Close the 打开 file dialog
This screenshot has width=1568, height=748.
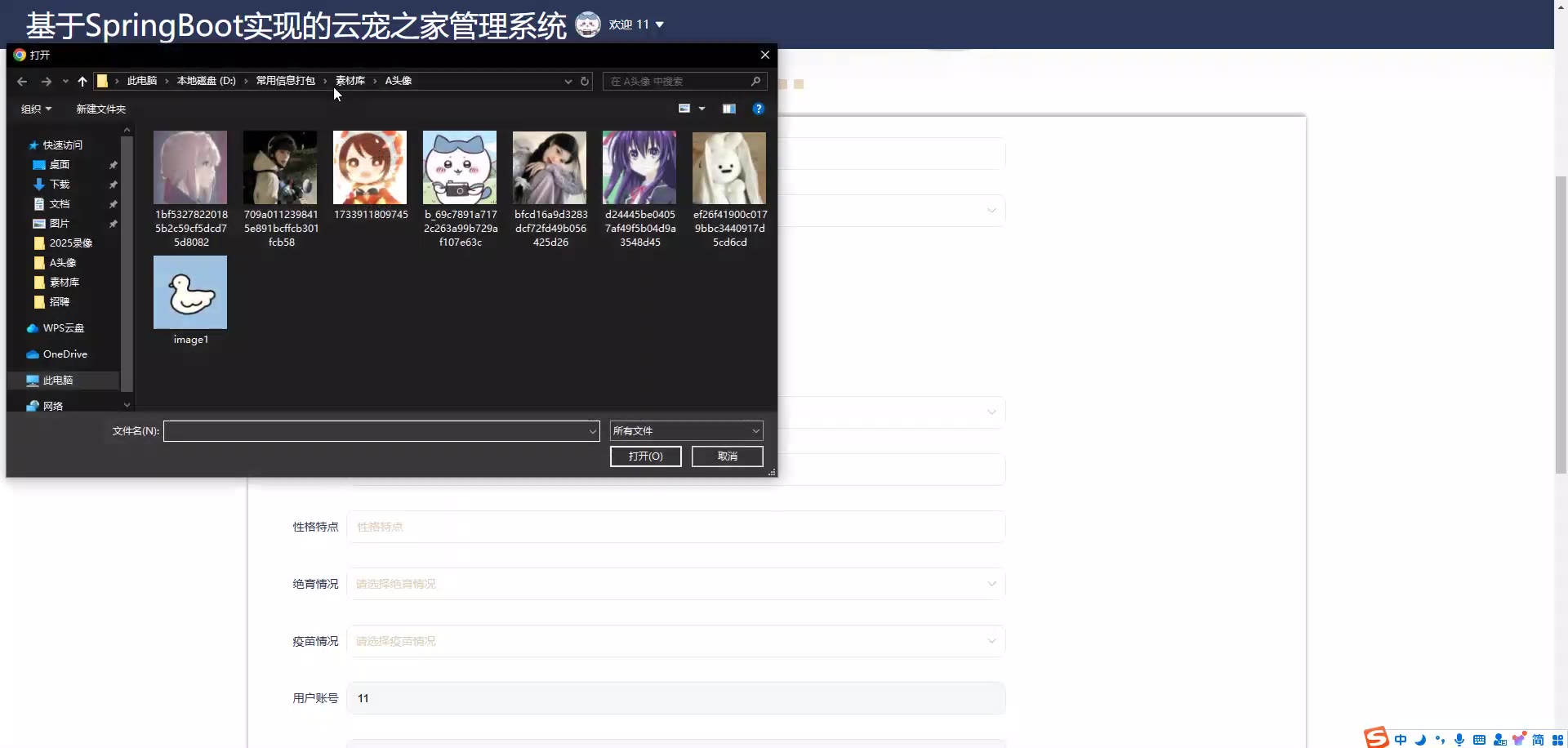765,55
